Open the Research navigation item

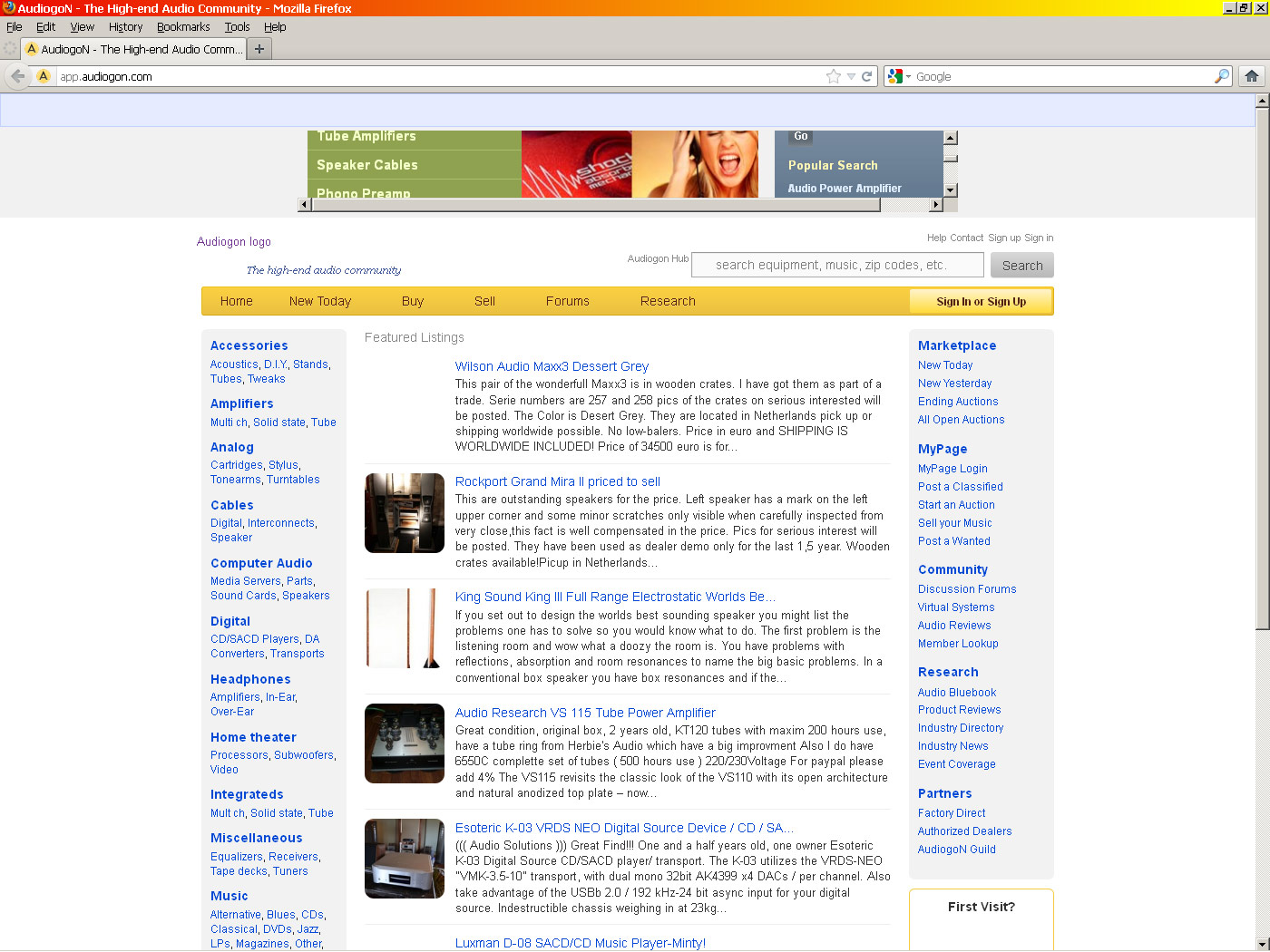point(668,301)
